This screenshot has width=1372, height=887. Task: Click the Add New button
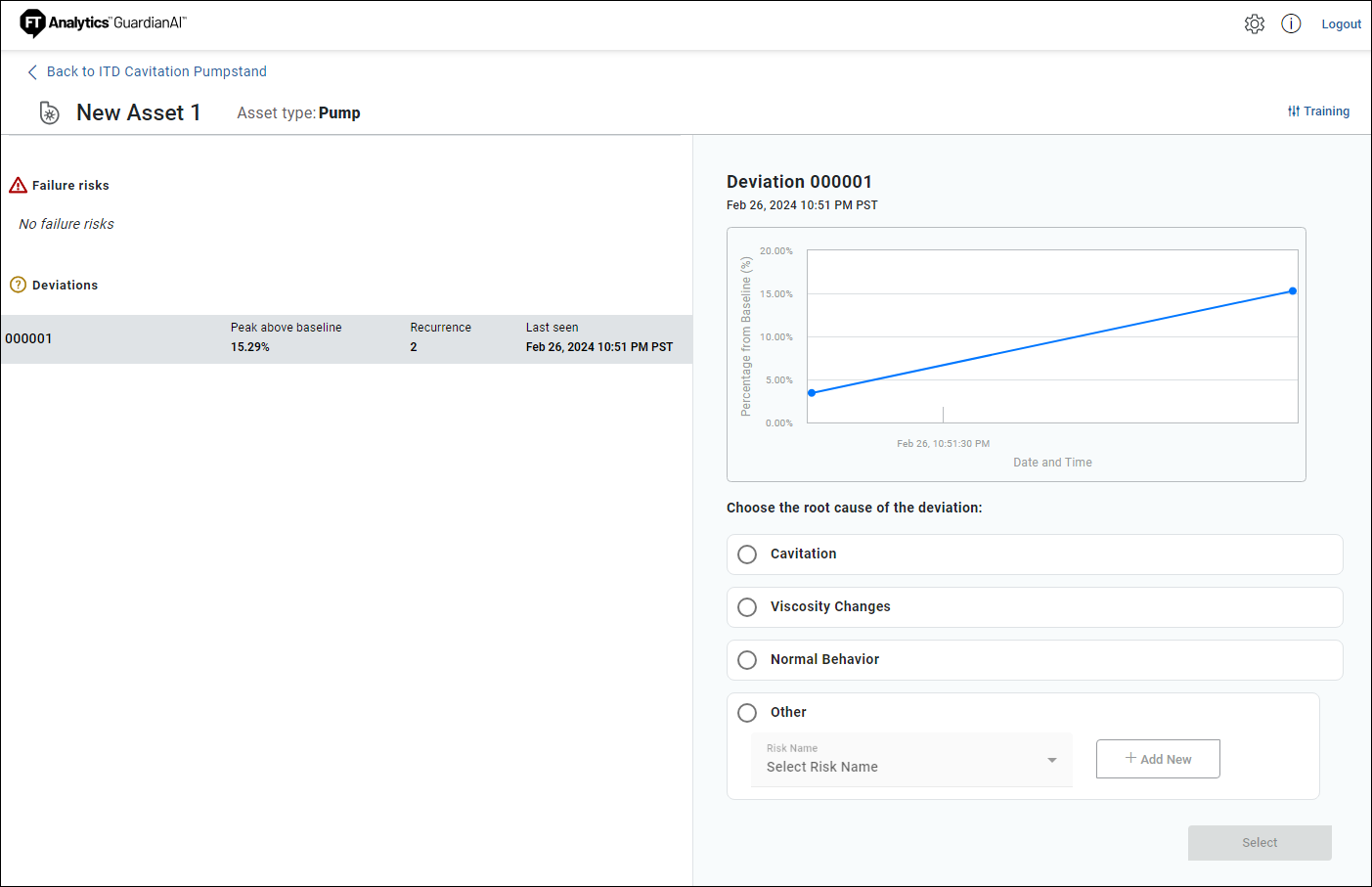1158,759
